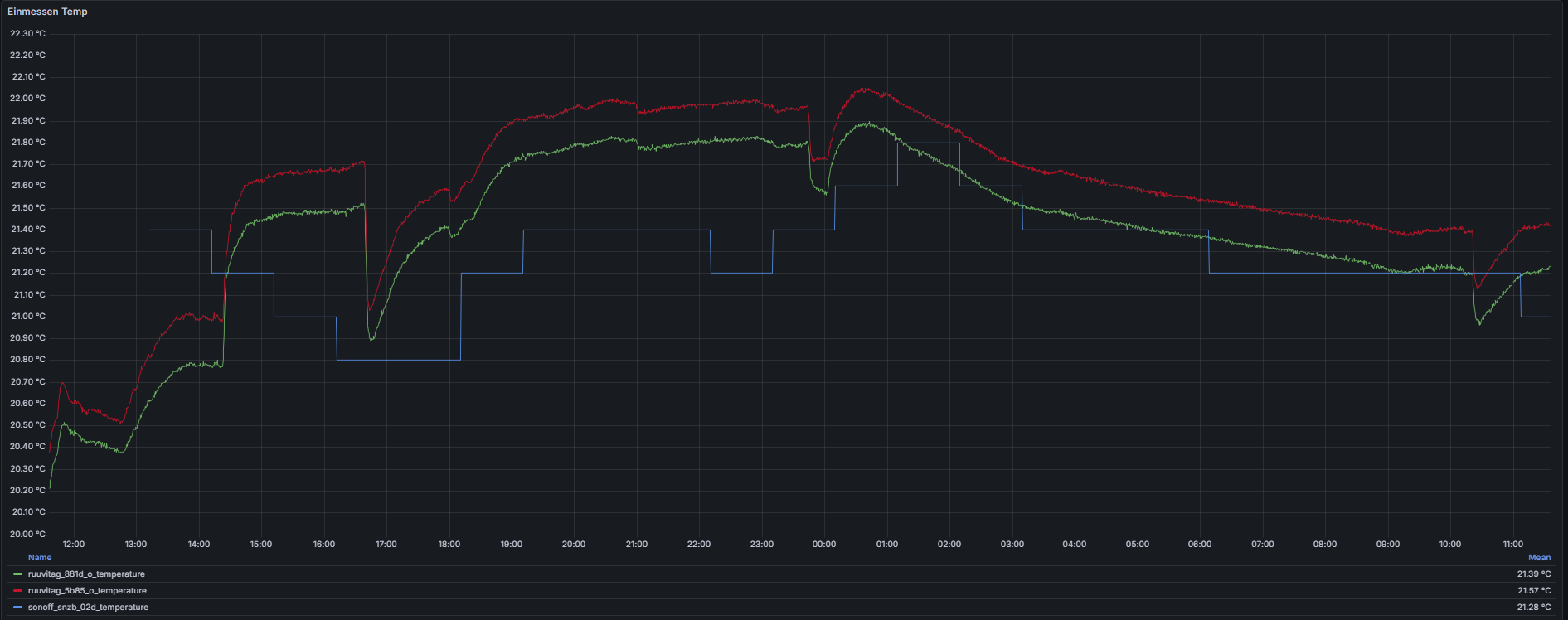Toggle ruuvitag_881d_o_temperature series visibility in legend
1568x620 pixels.
click(x=86, y=574)
